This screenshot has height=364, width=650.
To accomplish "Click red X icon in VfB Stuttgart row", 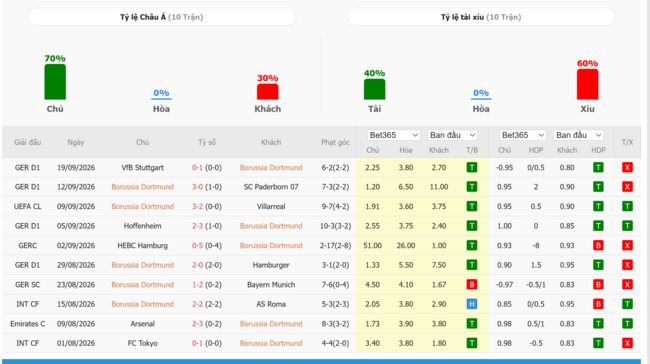I will tap(627, 167).
